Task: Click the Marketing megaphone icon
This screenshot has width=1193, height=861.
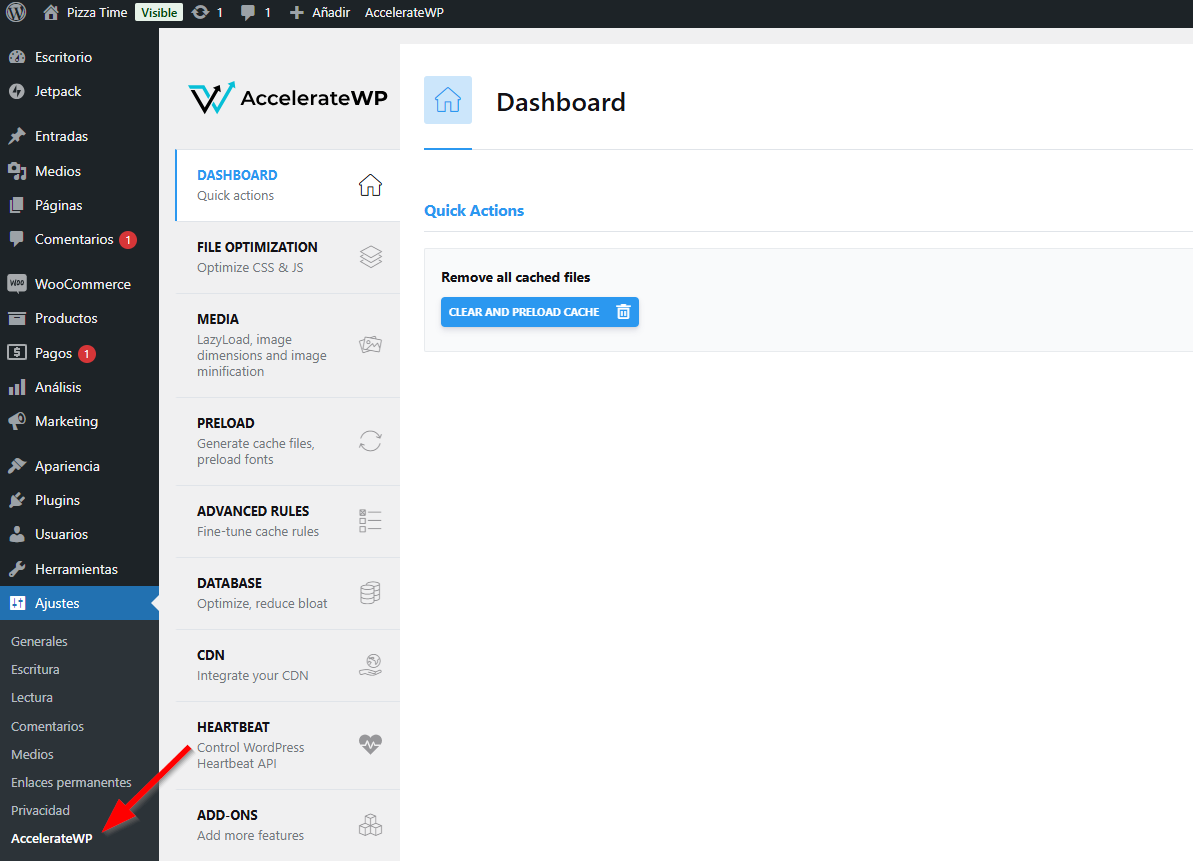Action: pyautogui.click(x=17, y=421)
